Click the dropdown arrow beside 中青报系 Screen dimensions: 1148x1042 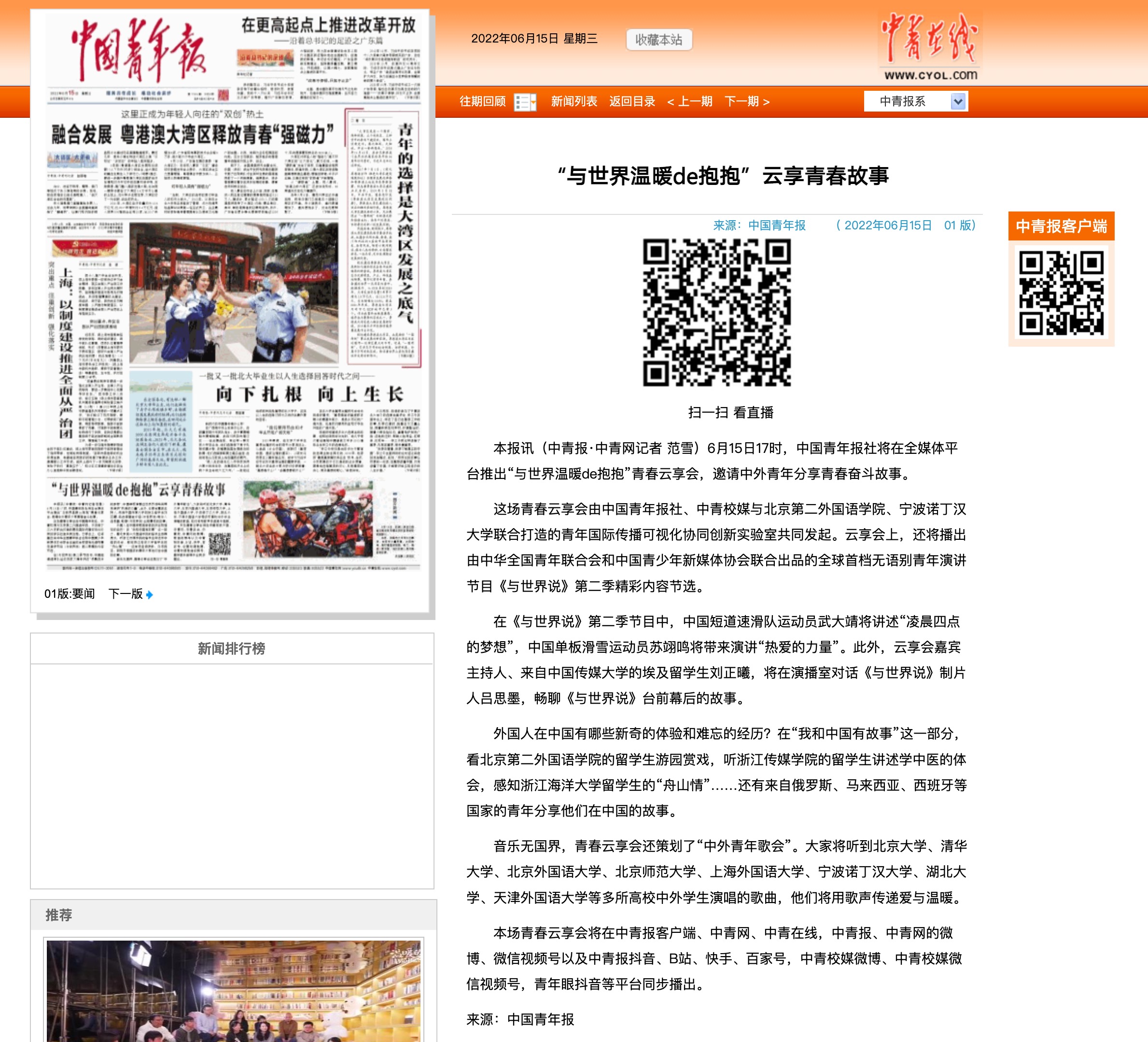pos(958,102)
